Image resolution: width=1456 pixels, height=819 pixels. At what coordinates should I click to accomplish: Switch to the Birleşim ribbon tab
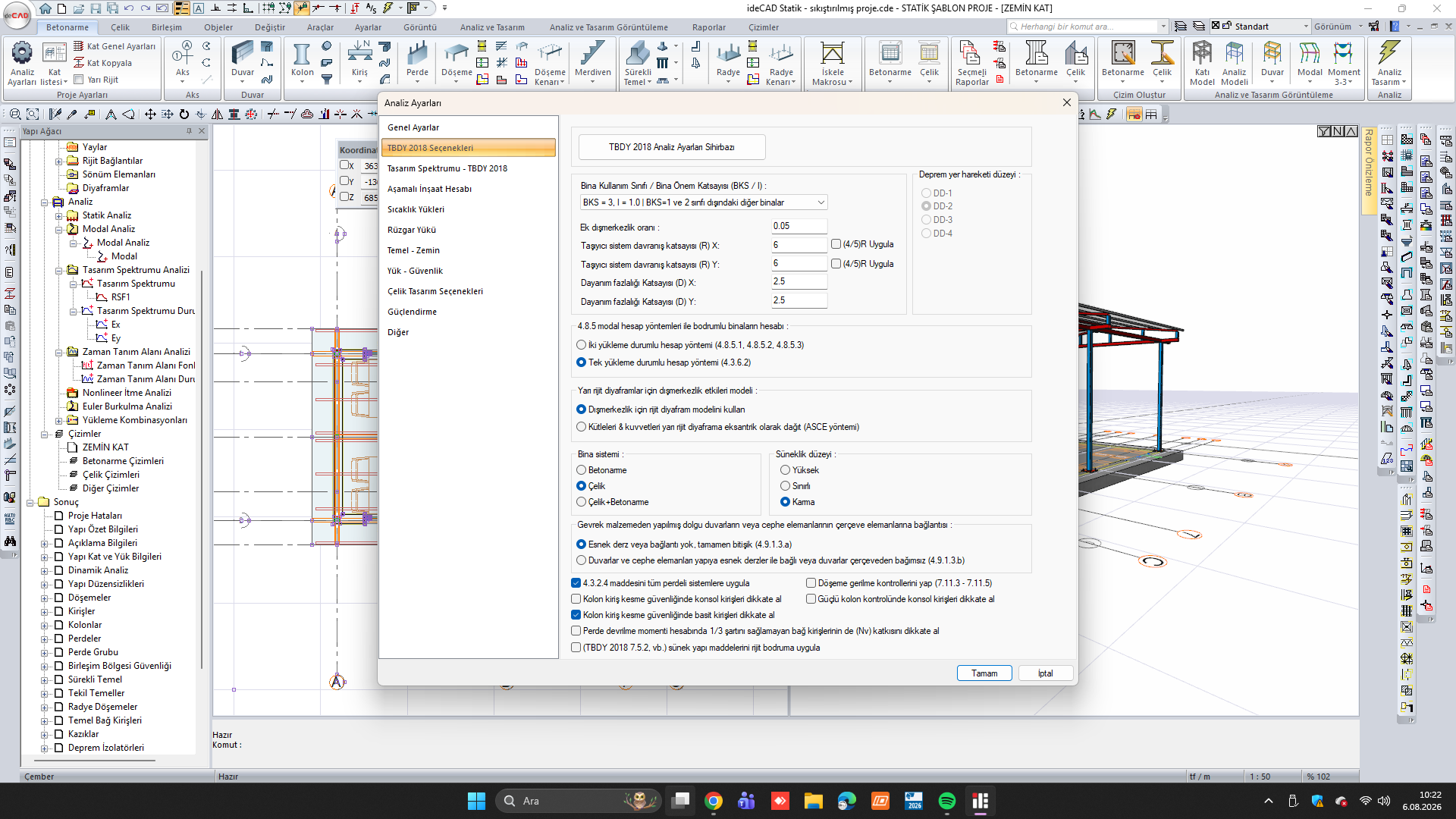pyautogui.click(x=166, y=27)
